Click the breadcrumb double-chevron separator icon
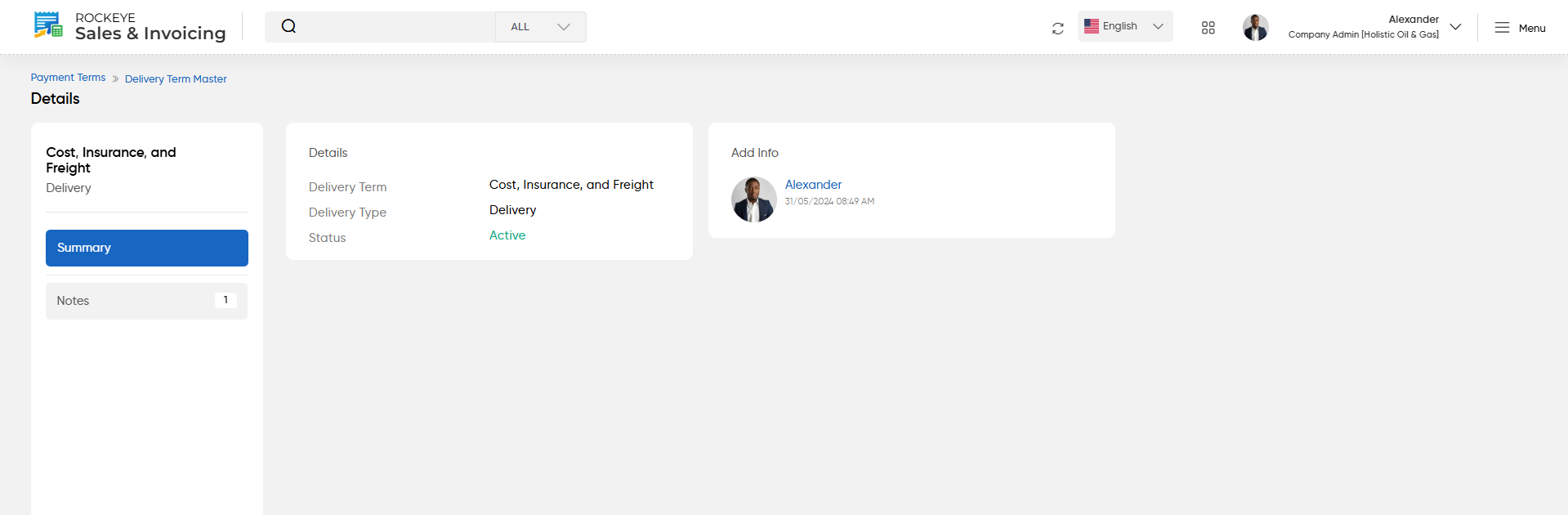 coord(115,79)
